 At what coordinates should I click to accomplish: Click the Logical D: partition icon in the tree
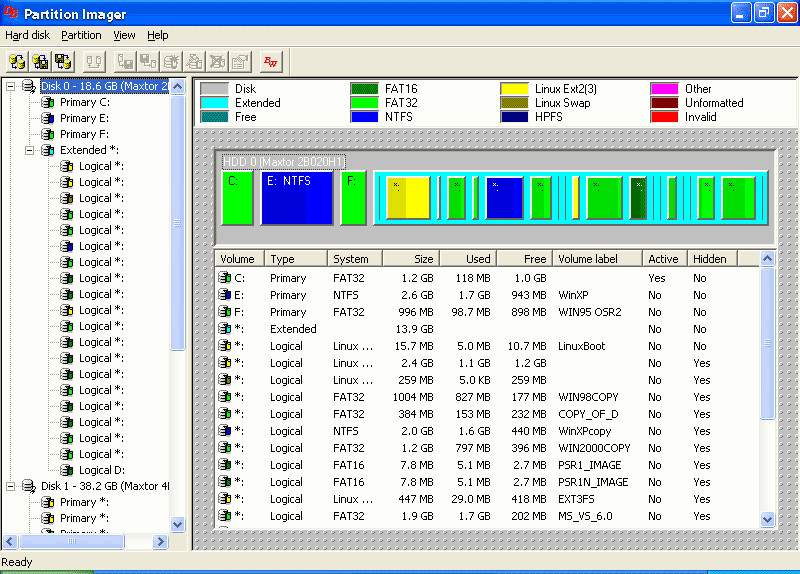click(67, 470)
